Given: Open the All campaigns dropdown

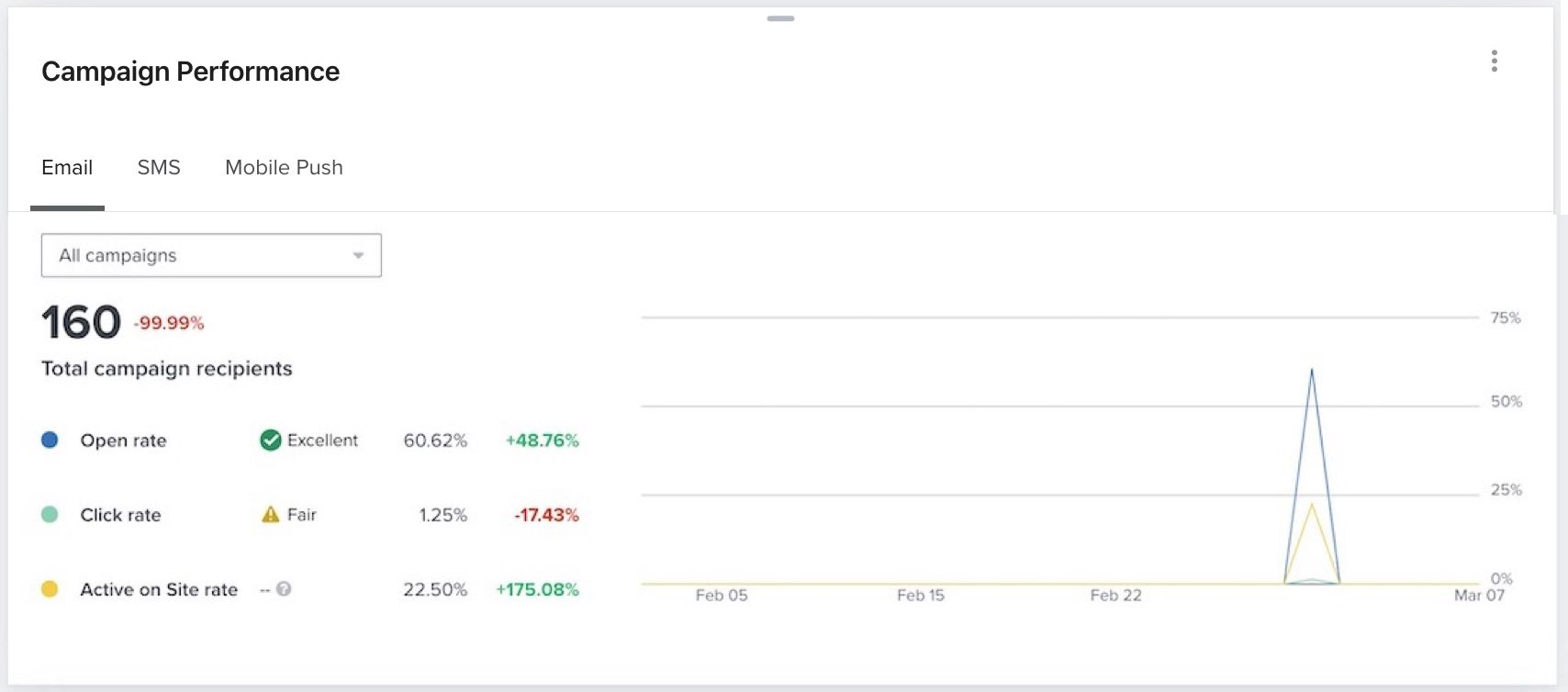Looking at the screenshot, I should [x=211, y=255].
